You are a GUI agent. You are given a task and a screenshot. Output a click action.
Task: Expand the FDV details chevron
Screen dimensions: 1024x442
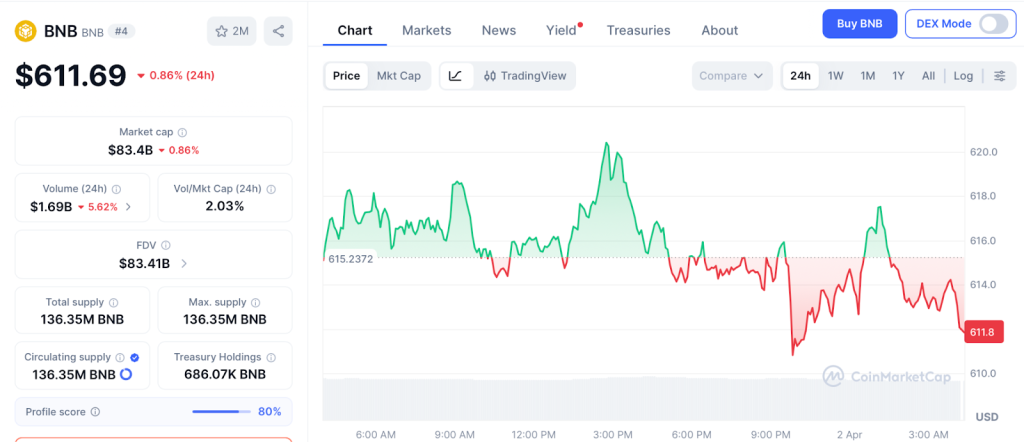(x=184, y=264)
